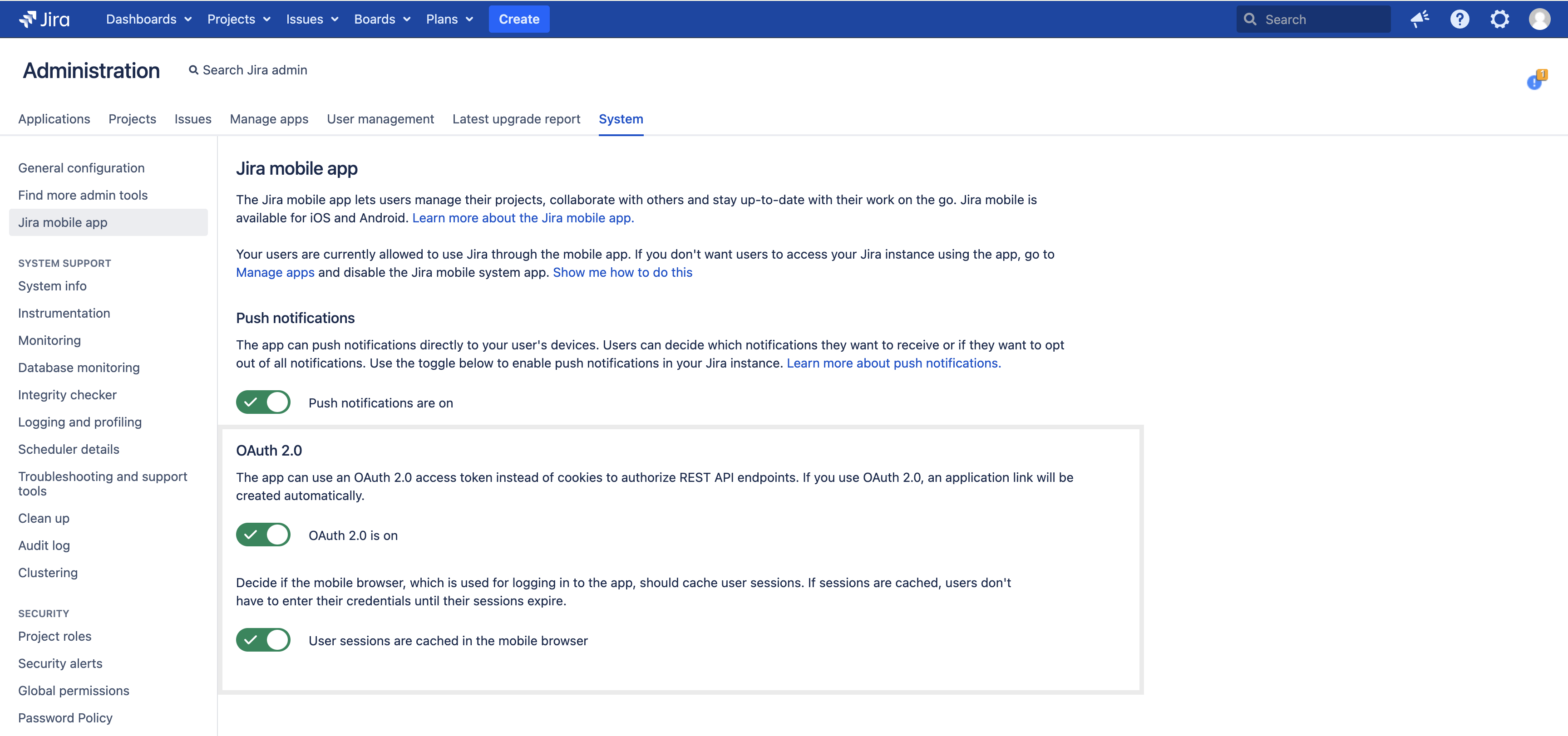Open the help question mark icon
This screenshot has height=736, width=1568.
[x=1460, y=20]
